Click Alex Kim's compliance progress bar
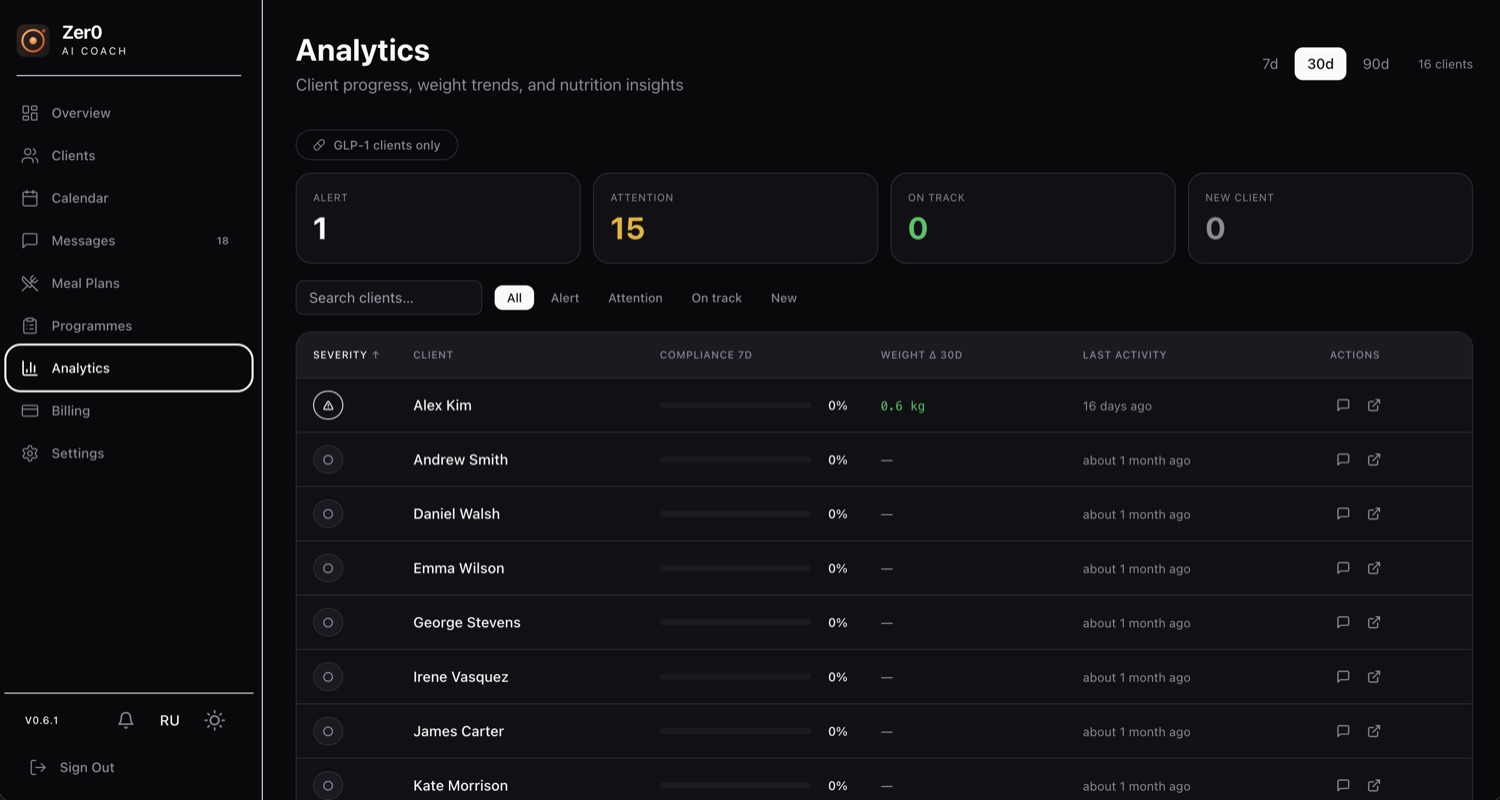 pyautogui.click(x=735, y=405)
